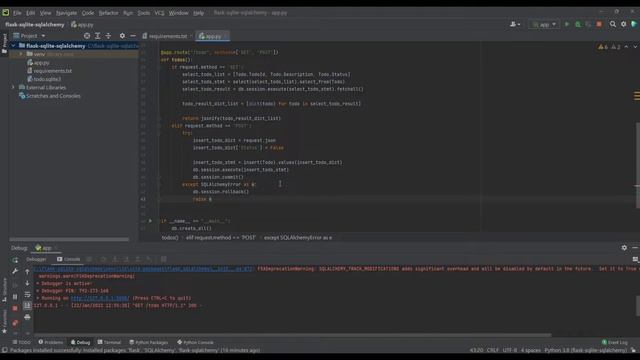Screen dimensions: 640x360
Task: Expand the venv folder
Action: pyautogui.click(x=21, y=54)
